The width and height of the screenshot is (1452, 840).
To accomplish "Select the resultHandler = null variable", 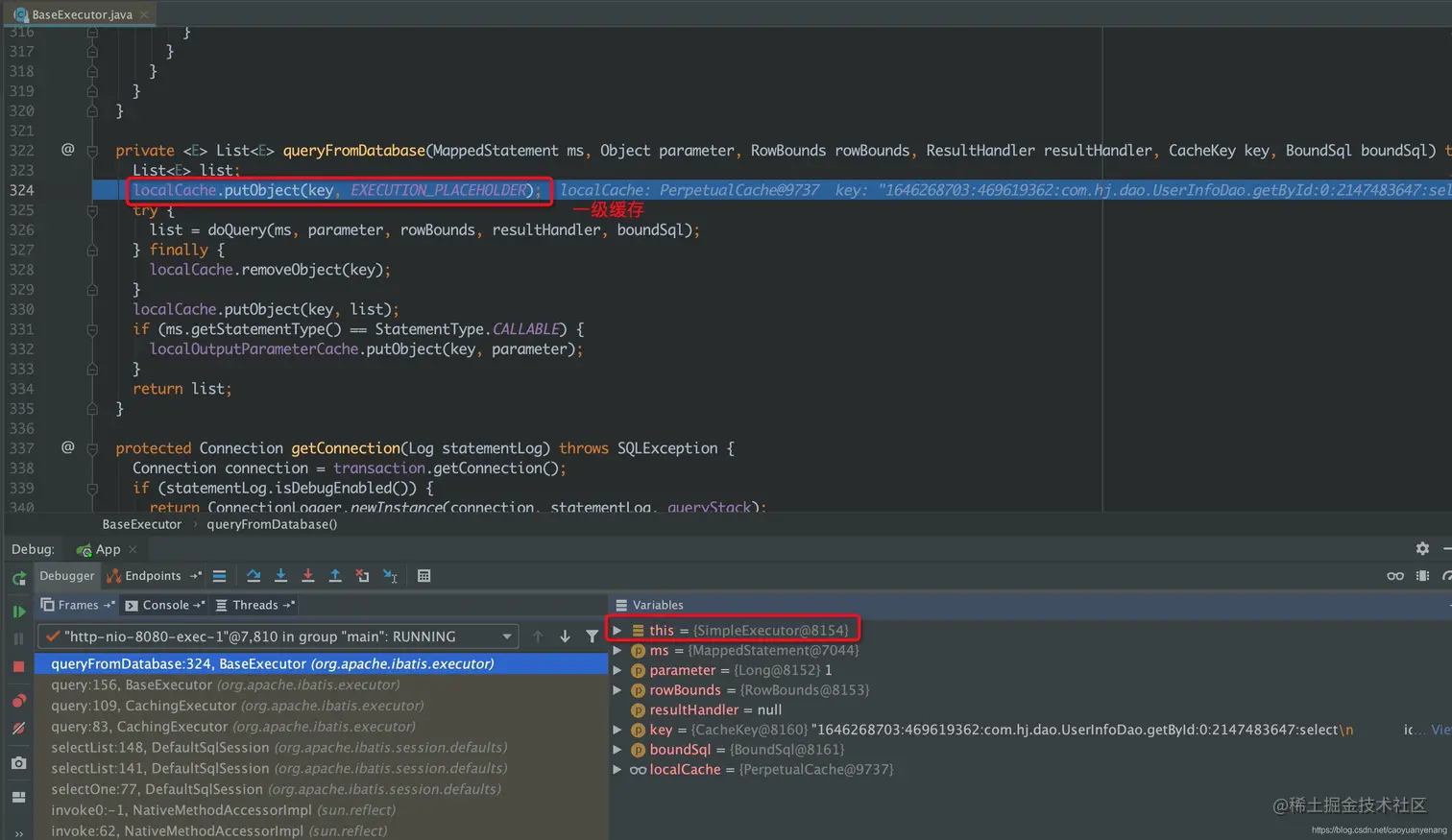I will click(x=715, y=710).
